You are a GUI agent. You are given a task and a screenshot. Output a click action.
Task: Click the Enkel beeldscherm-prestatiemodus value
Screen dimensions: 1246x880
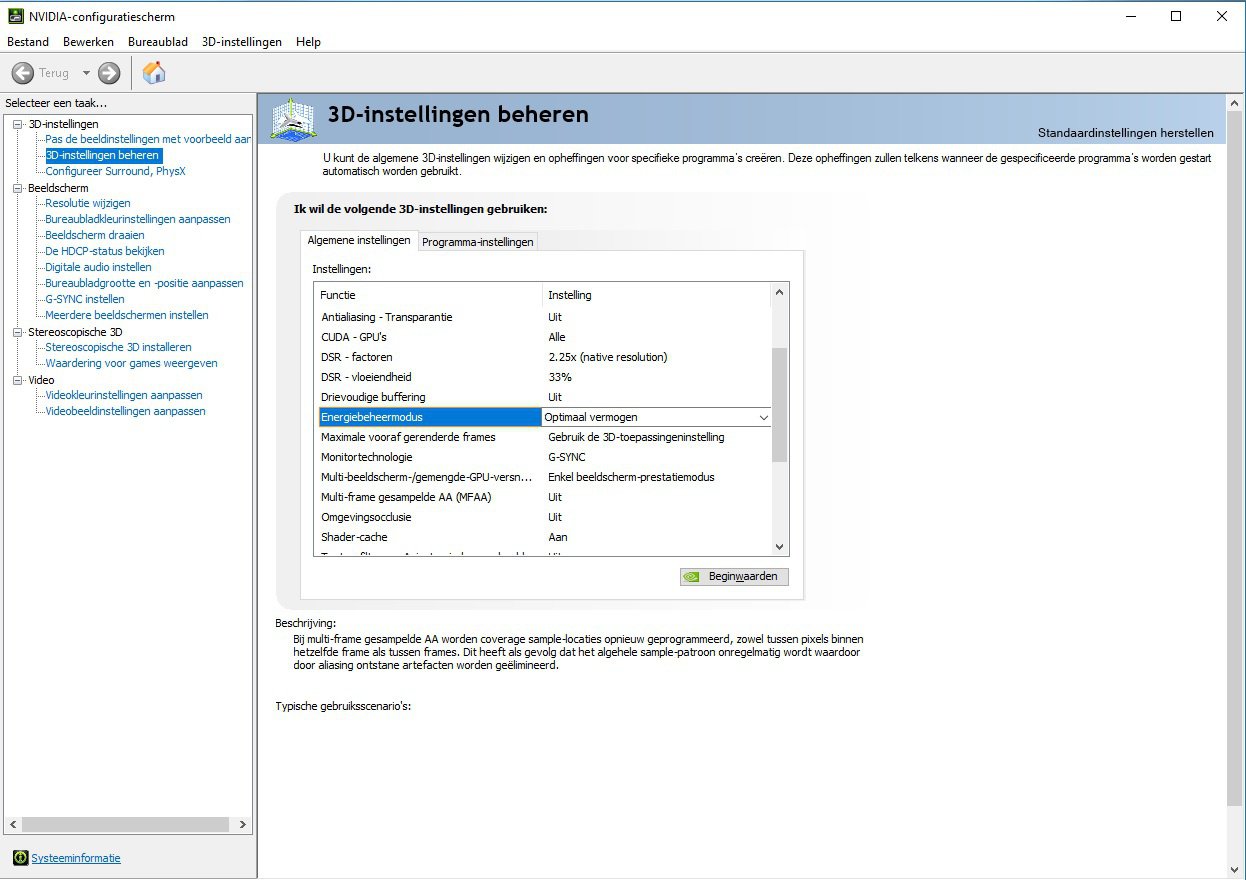(631, 477)
